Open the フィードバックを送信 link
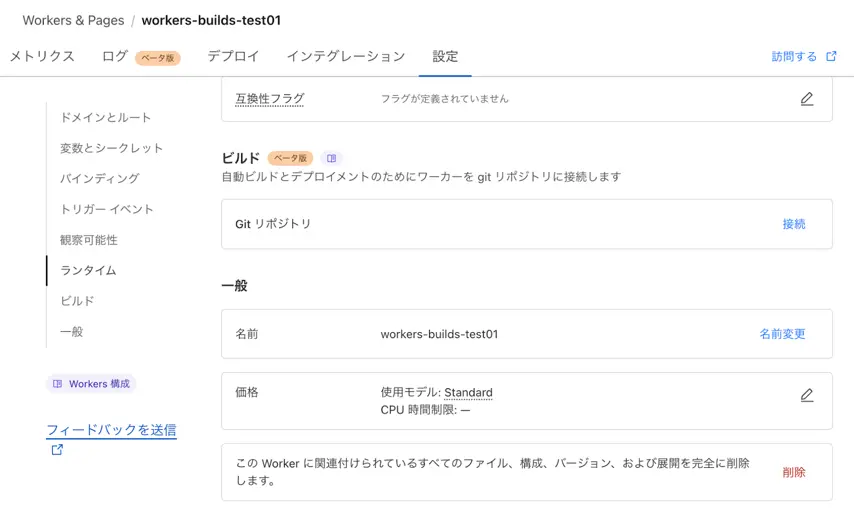This screenshot has width=854, height=510. 112,430
